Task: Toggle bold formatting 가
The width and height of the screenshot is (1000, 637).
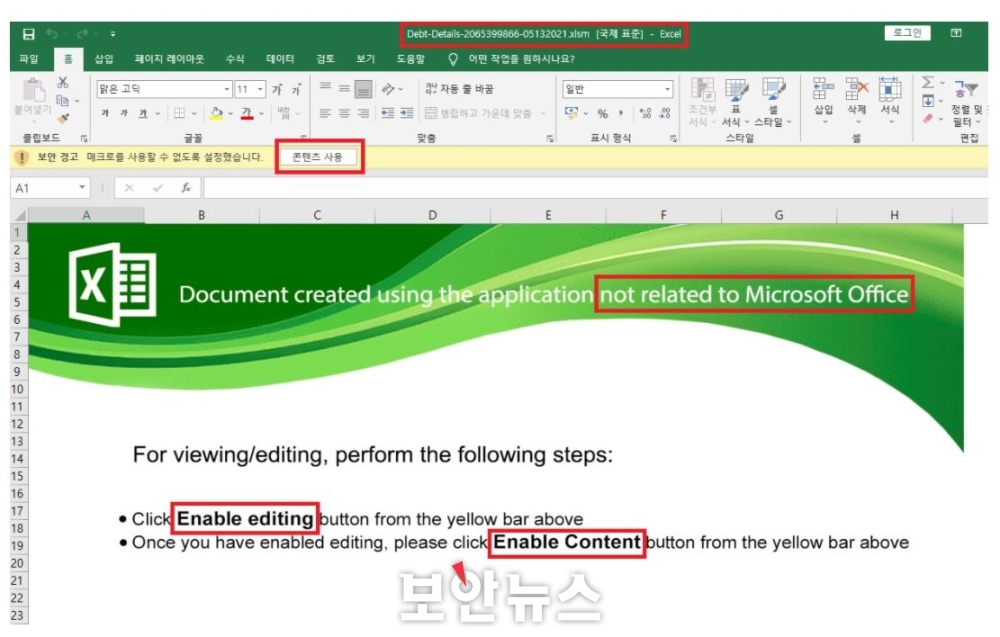Action: pyautogui.click(x=105, y=113)
